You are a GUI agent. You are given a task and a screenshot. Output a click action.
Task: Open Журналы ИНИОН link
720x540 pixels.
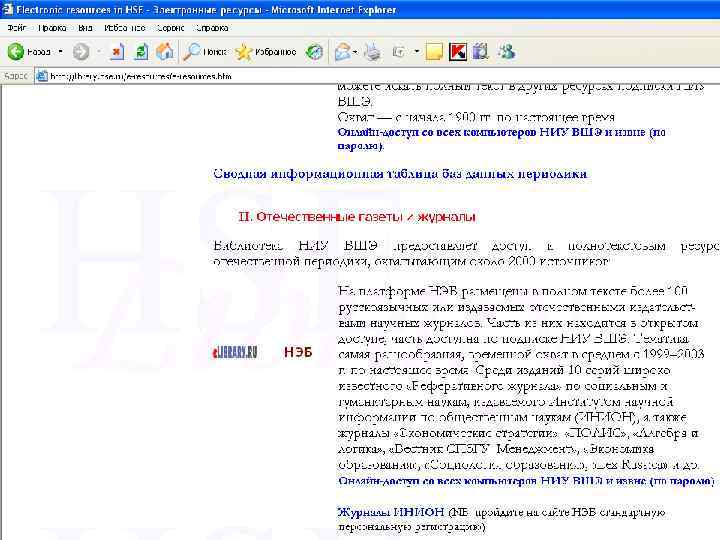pyautogui.click(x=391, y=512)
